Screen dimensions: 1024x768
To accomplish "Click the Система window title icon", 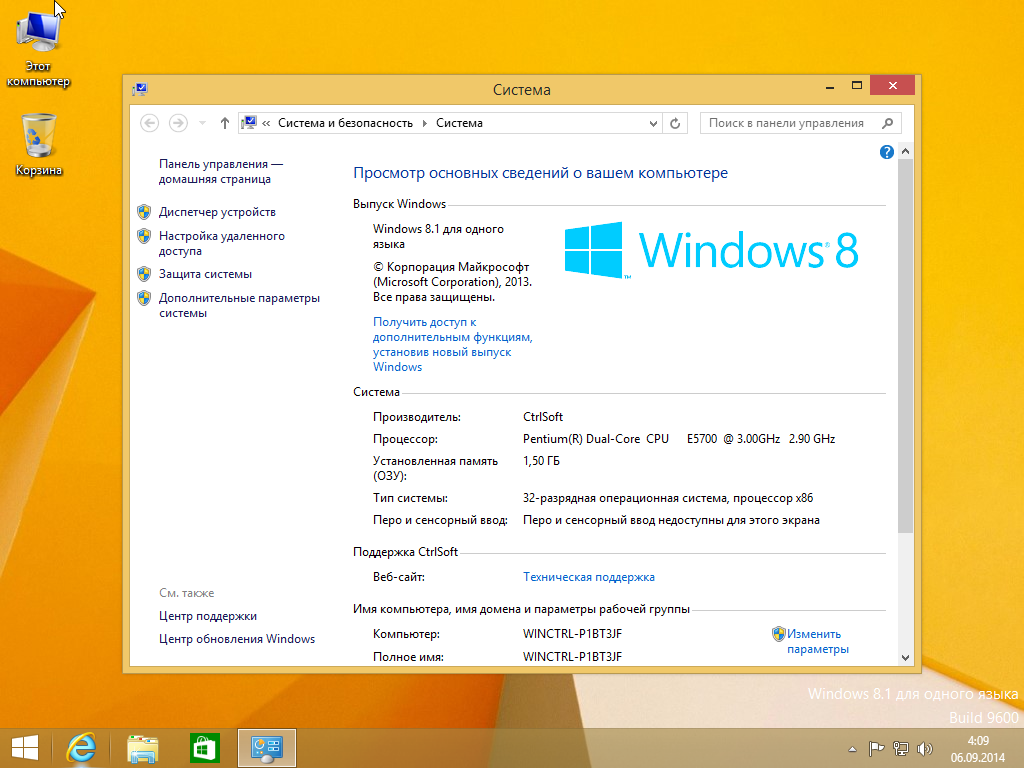I will pyautogui.click(x=140, y=89).
